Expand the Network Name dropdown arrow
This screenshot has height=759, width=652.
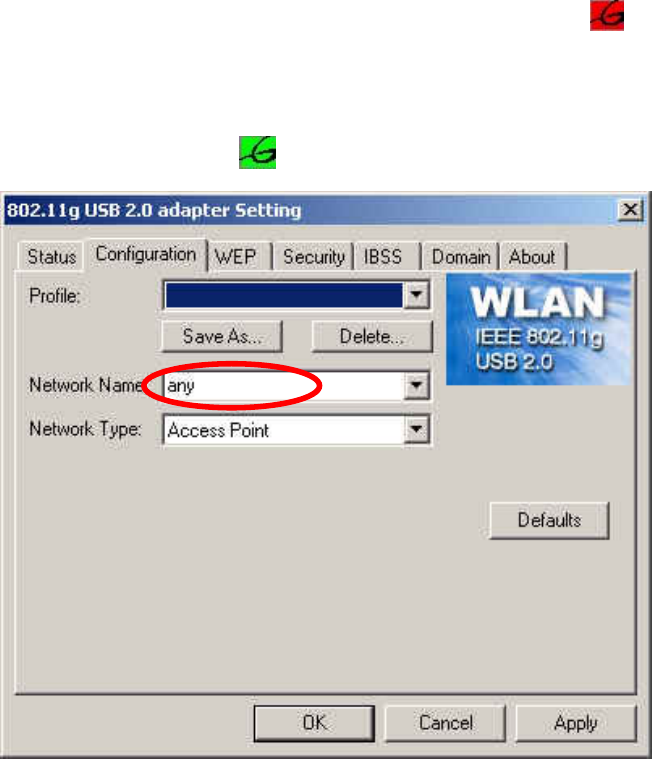coord(416,386)
